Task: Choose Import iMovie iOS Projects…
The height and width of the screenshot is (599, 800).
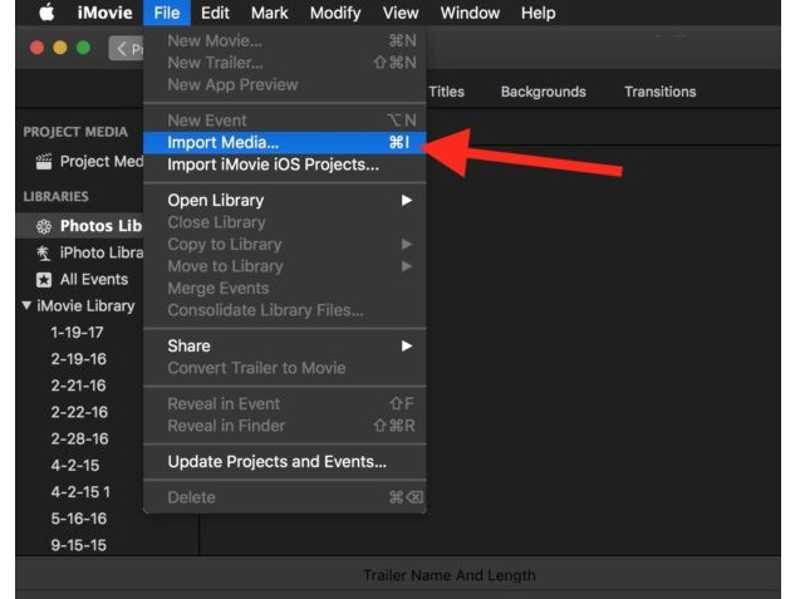Action: (x=285, y=165)
